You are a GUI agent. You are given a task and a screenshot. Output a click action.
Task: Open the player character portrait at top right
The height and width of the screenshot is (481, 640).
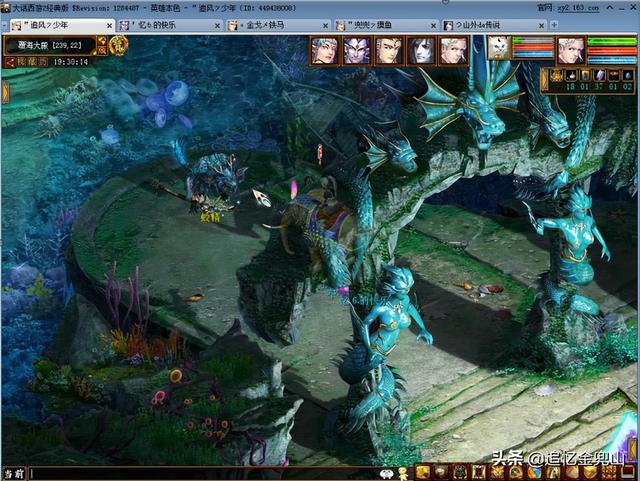pyautogui.click(x=571, y=50)
